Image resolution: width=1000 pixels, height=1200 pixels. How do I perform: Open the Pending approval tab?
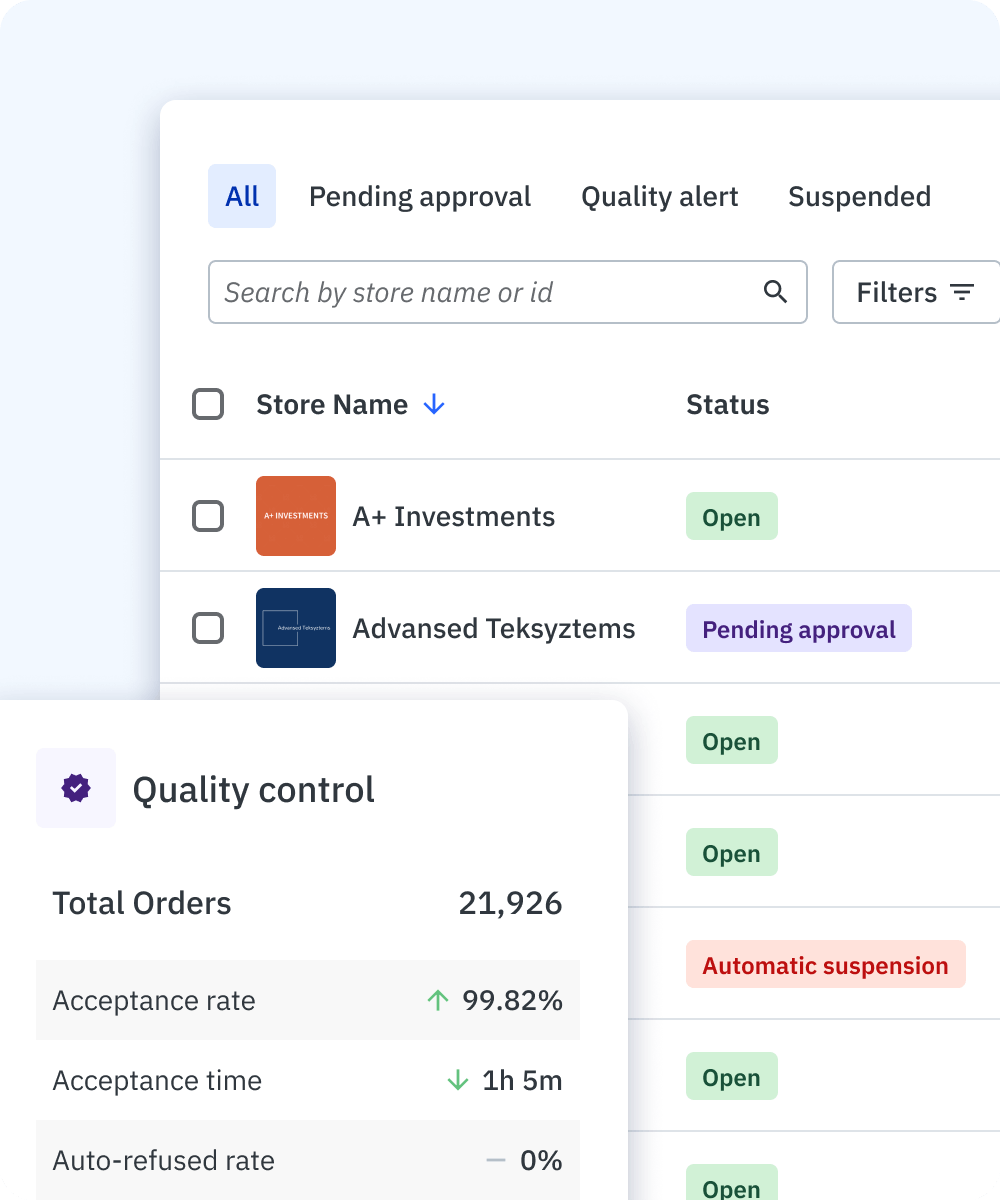(x=420, y=196)
